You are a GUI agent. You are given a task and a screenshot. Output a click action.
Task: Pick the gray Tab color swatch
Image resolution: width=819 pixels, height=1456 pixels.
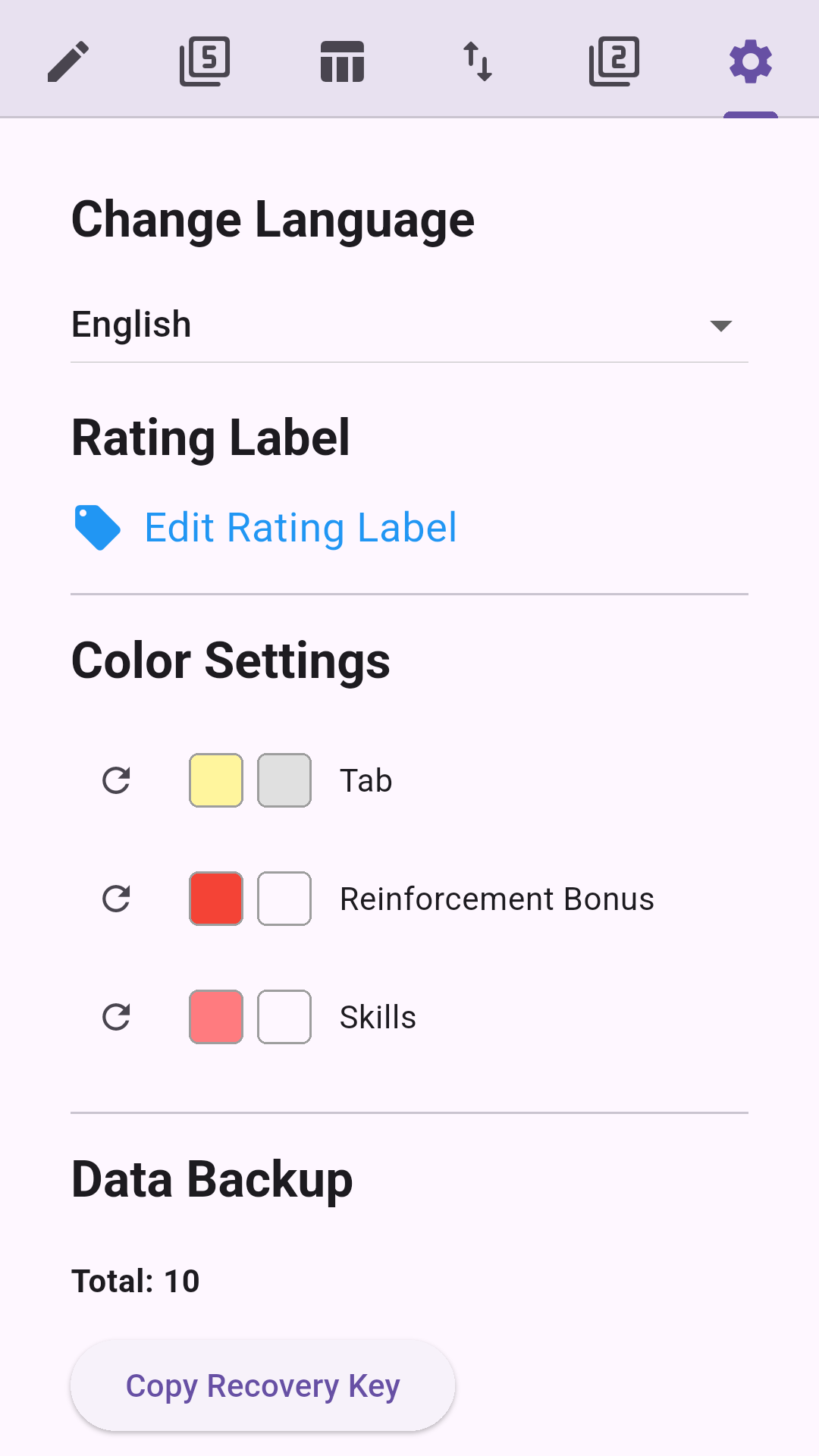(x=284, y=780)
